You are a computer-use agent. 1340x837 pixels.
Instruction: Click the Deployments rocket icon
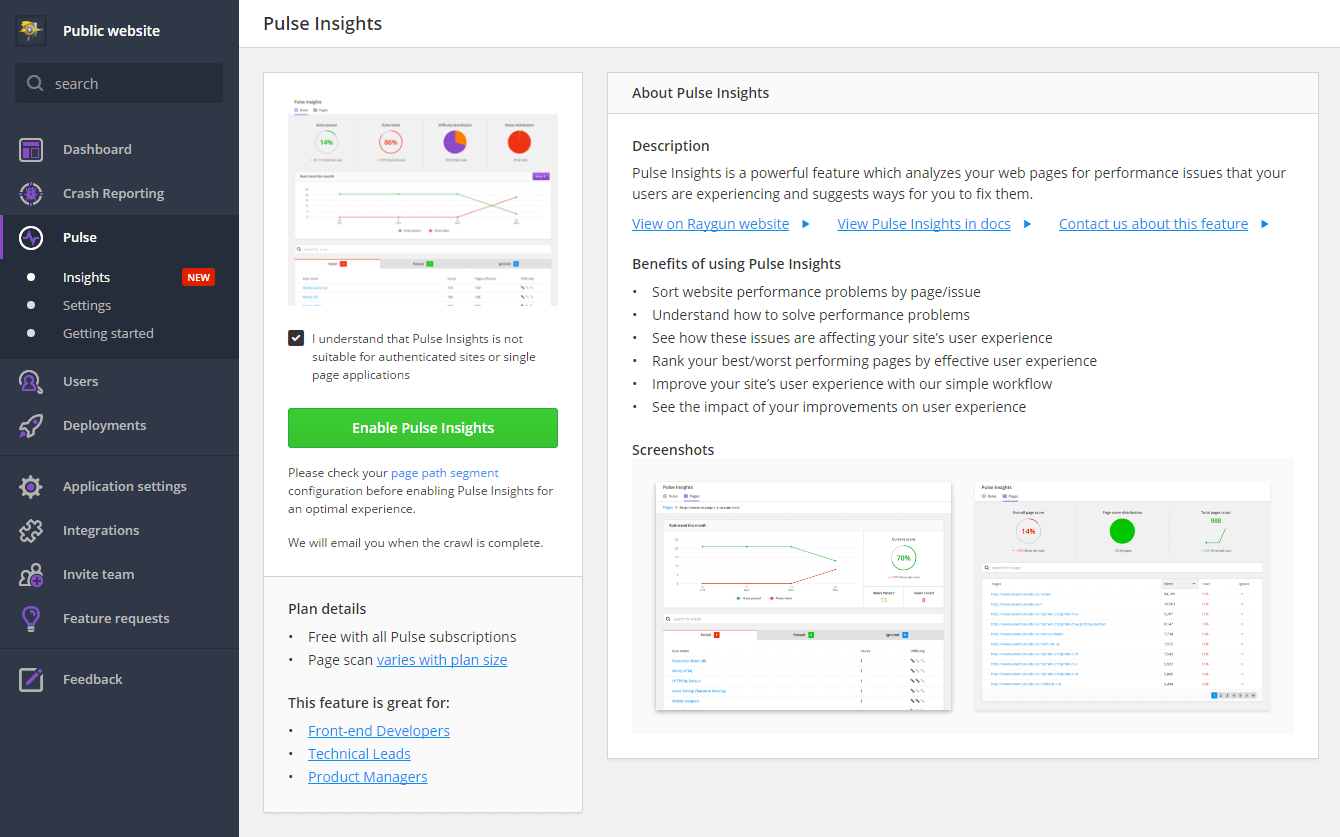point(31,424)
